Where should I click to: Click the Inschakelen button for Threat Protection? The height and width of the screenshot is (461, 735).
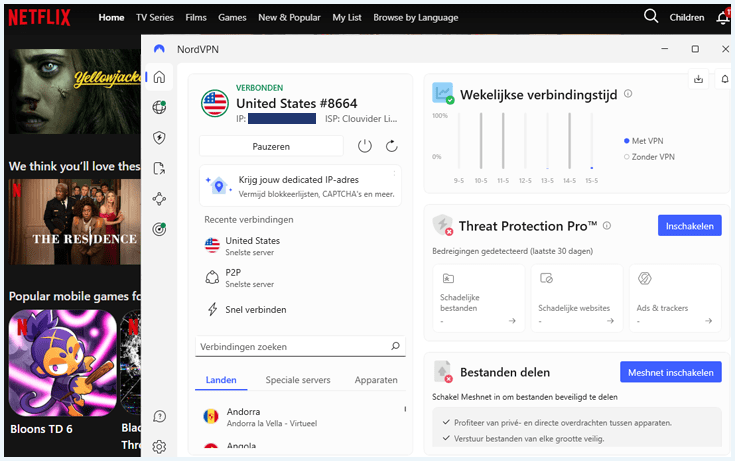pos(690,226)
